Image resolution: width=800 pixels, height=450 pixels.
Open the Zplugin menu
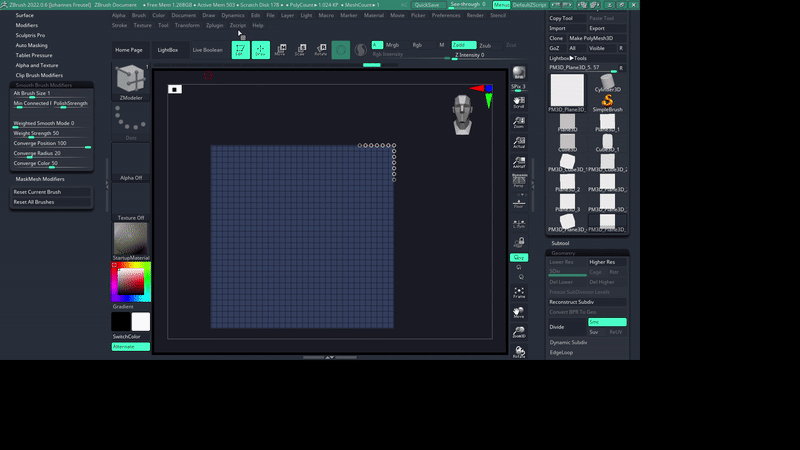click(x=214, y=25)
